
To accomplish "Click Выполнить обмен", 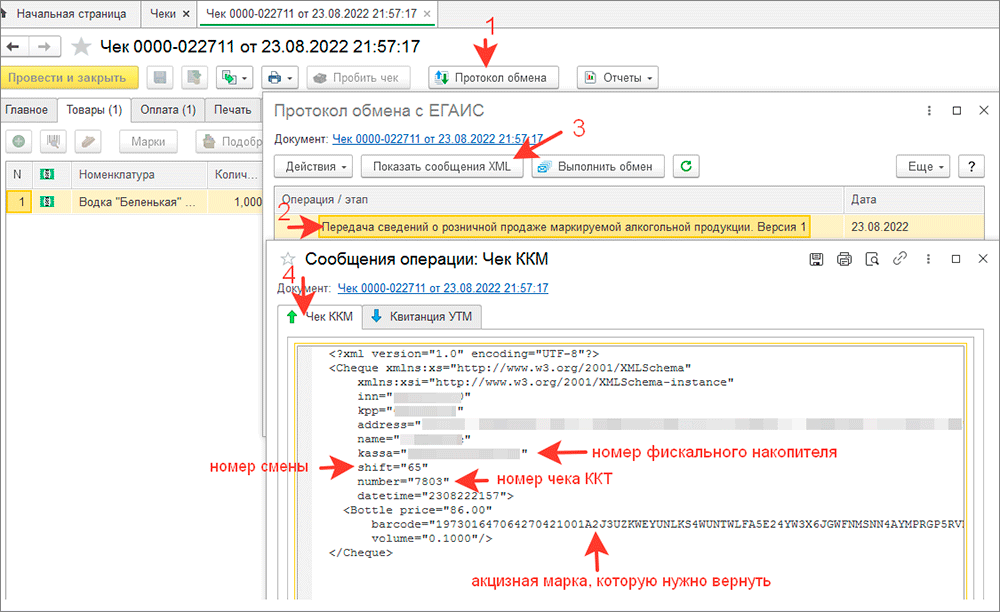I will [598, 166].
